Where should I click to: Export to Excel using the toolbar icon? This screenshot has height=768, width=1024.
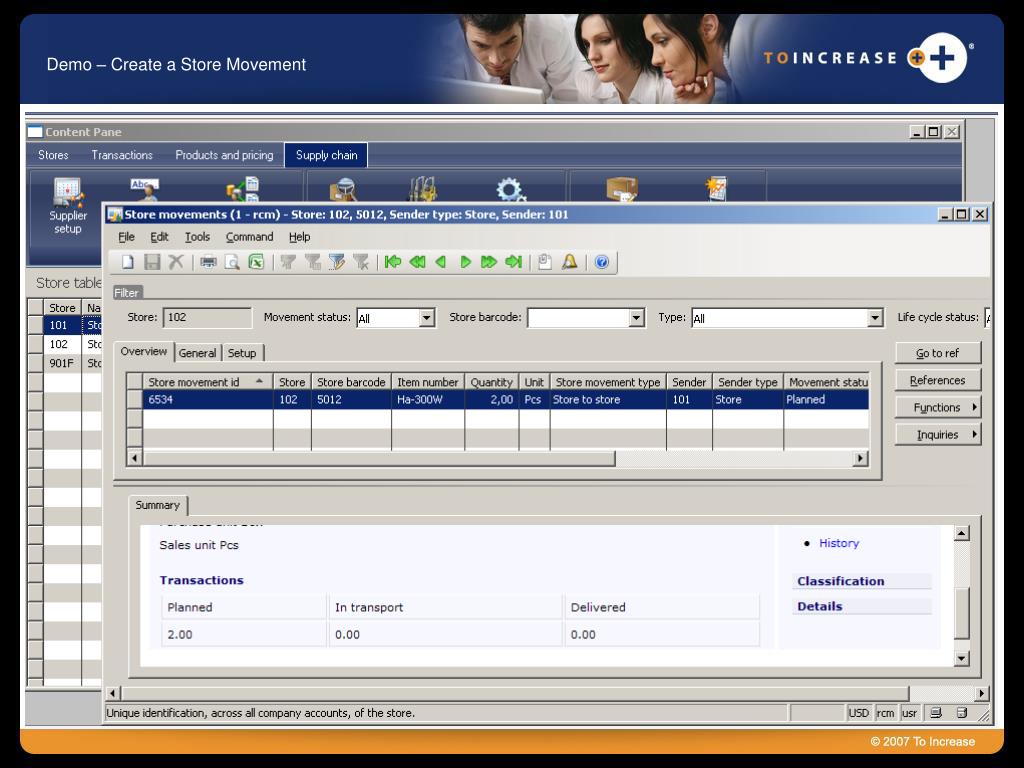point(256,262)
